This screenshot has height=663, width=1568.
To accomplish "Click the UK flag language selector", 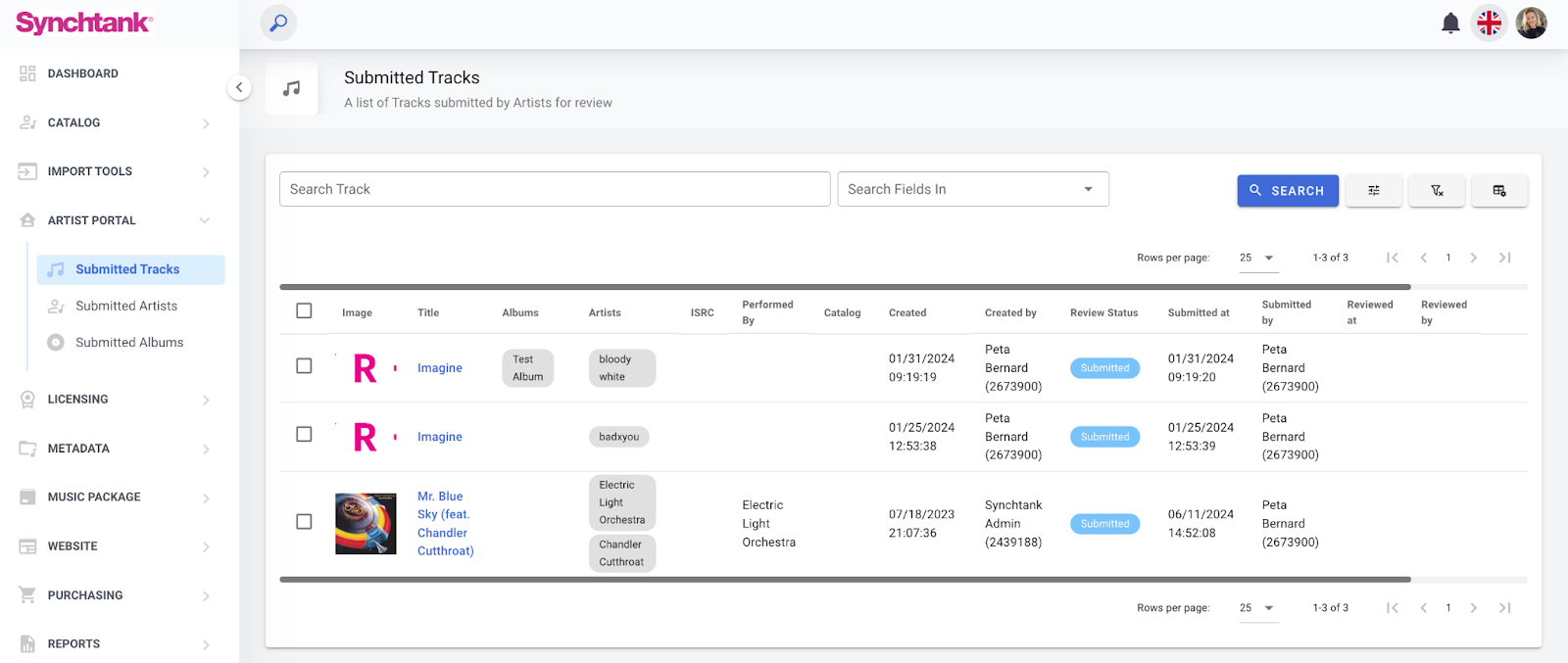I will point(1489,24).
